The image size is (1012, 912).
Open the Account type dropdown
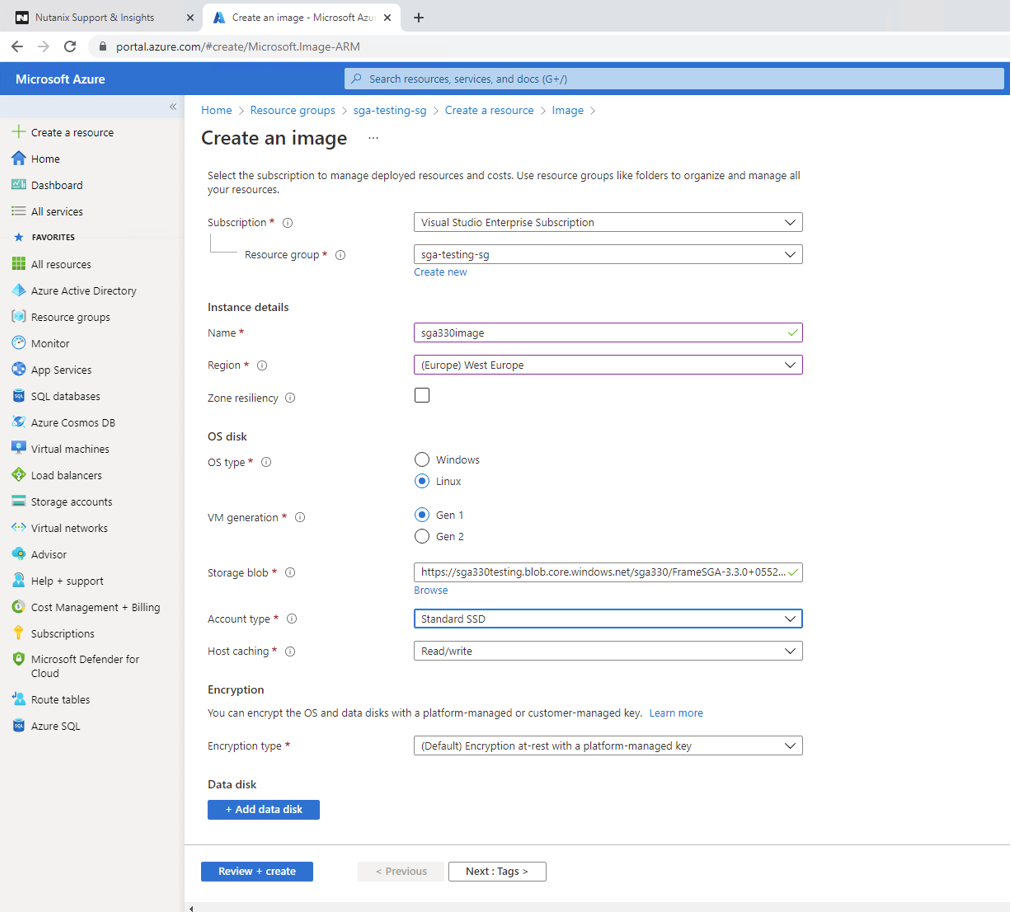pos(607,618)
